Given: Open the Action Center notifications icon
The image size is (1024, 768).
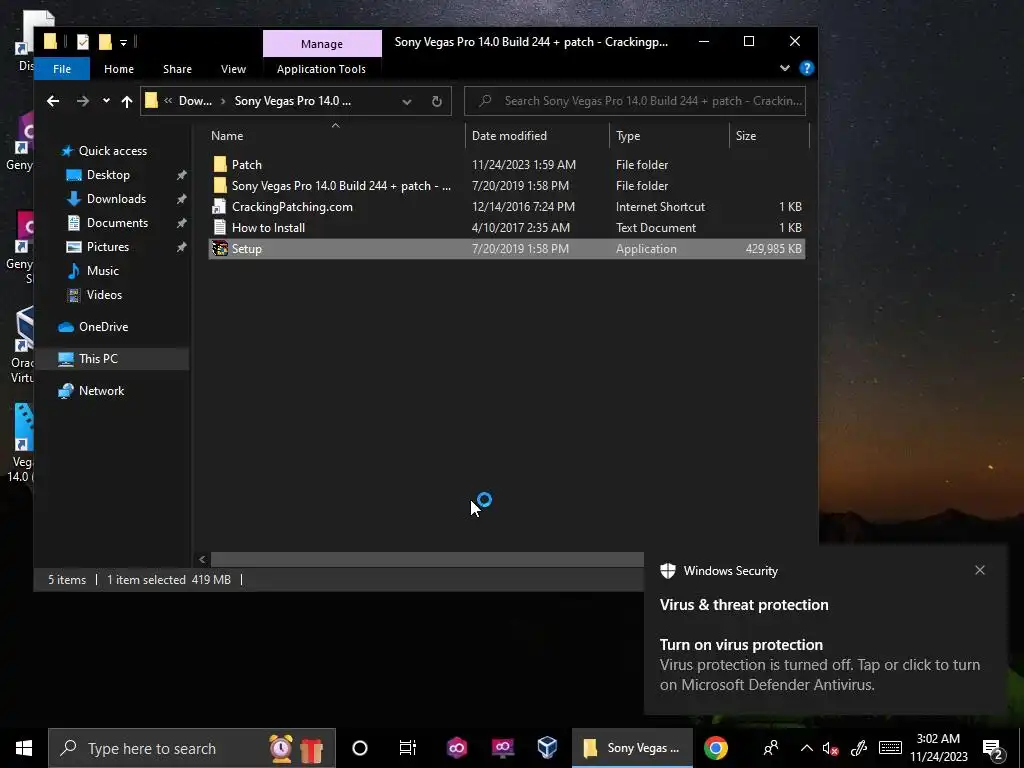Looking at the screenshot, I should click(993, 748).
